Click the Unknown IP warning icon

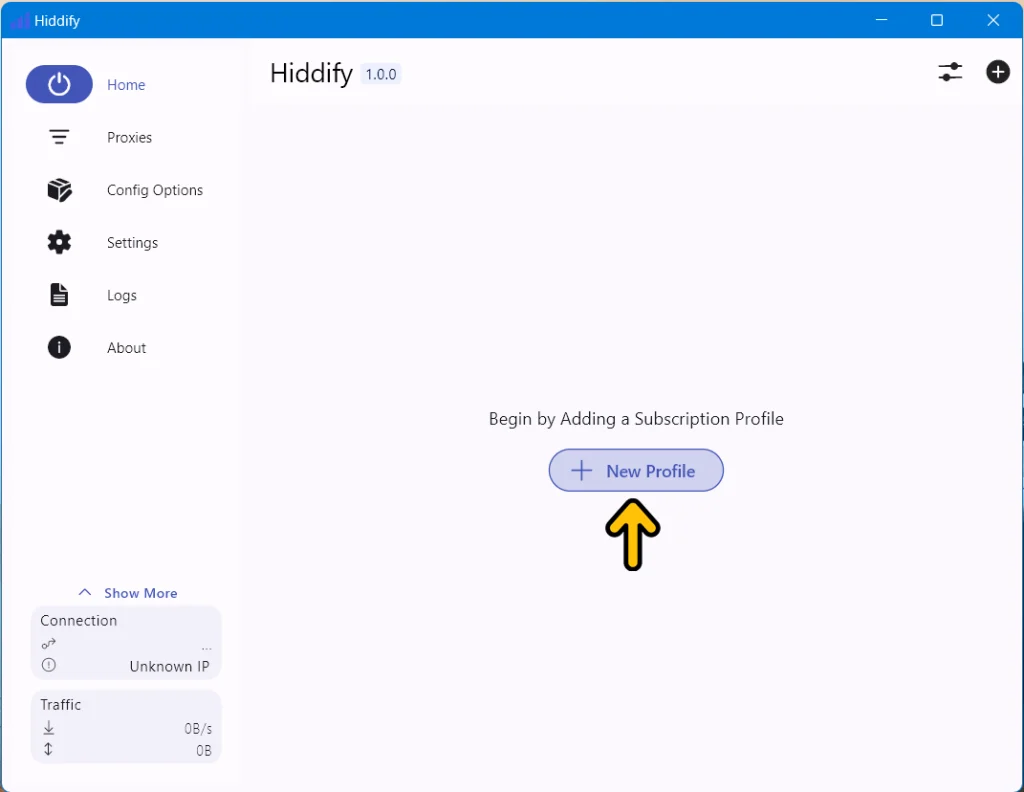[48, 665]
